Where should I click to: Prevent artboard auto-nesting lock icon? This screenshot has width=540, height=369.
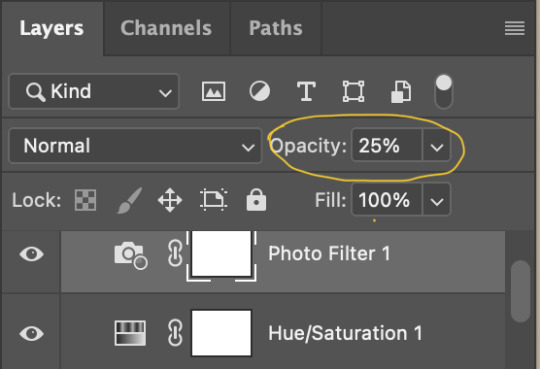coord(213,200)
